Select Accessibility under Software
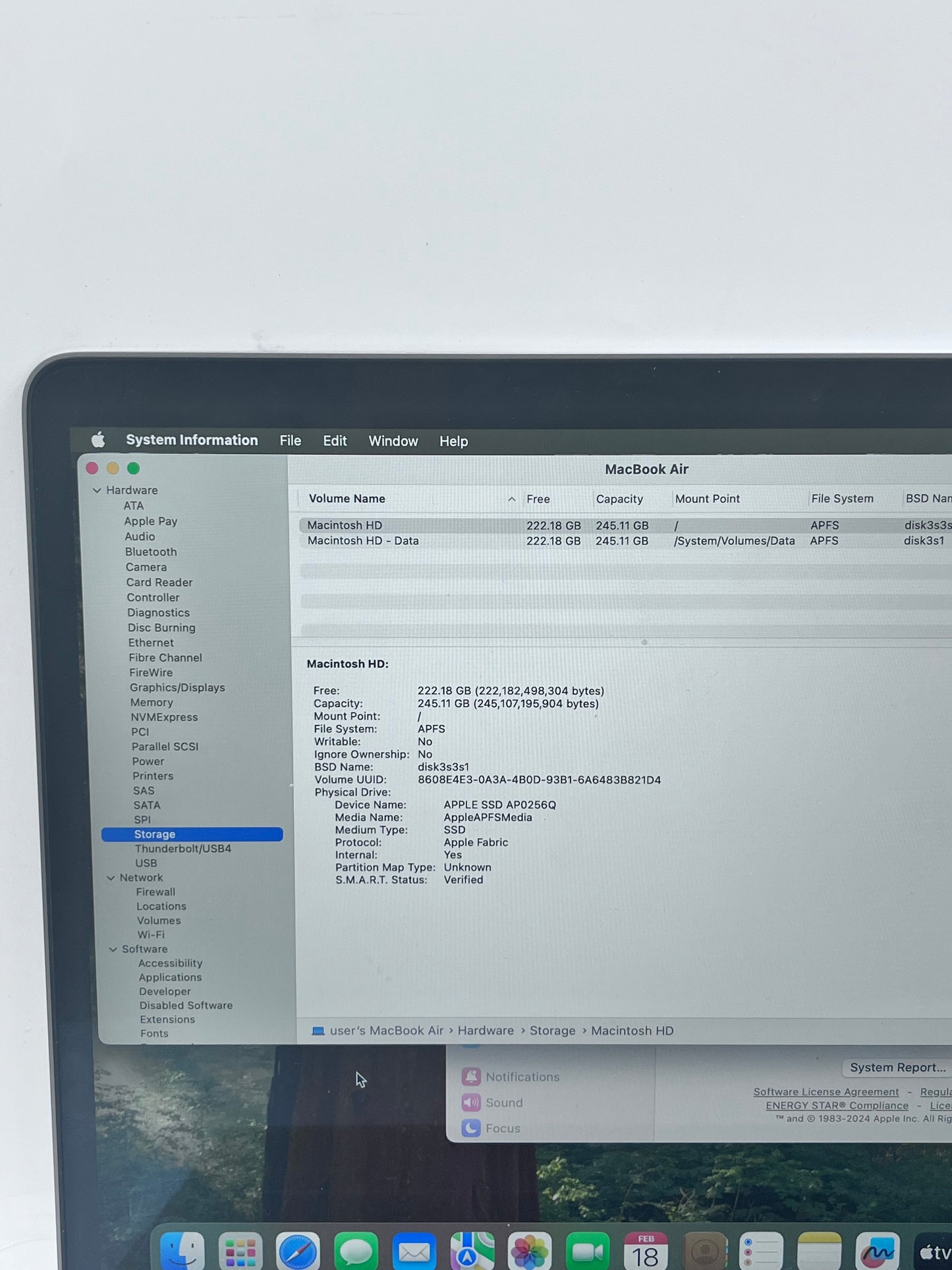 point(170,964)
